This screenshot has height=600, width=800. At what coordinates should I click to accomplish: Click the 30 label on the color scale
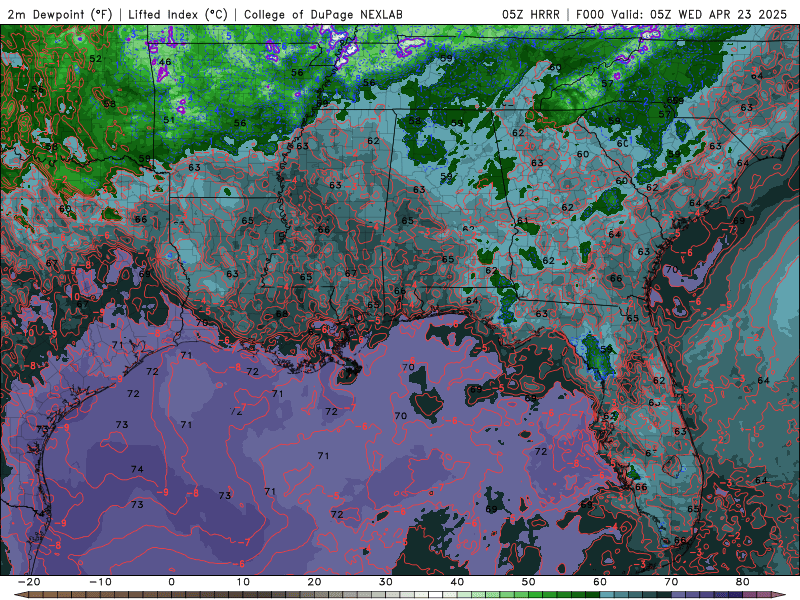coord(386,582)
